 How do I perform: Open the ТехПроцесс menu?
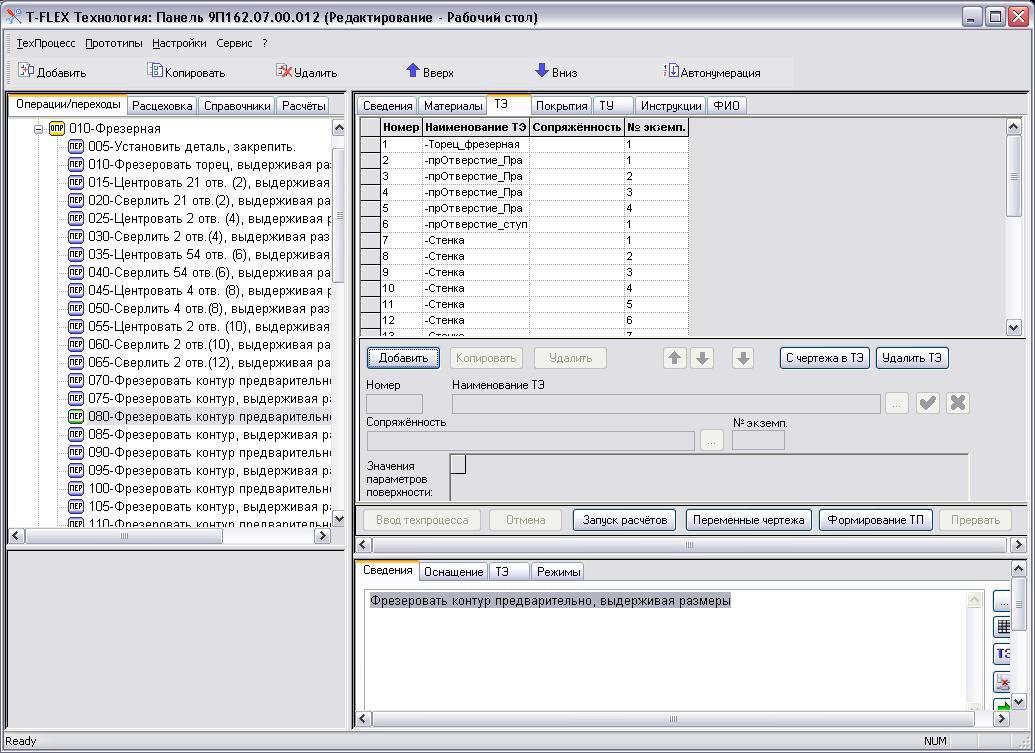click(46, 44)
